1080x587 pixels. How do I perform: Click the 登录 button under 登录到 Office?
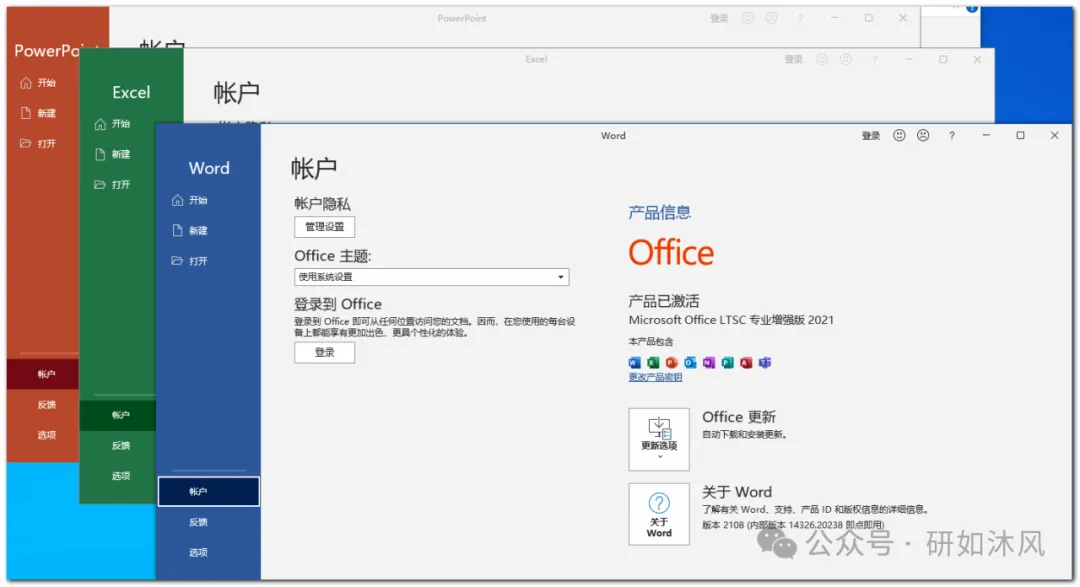(x=324, y=352)
